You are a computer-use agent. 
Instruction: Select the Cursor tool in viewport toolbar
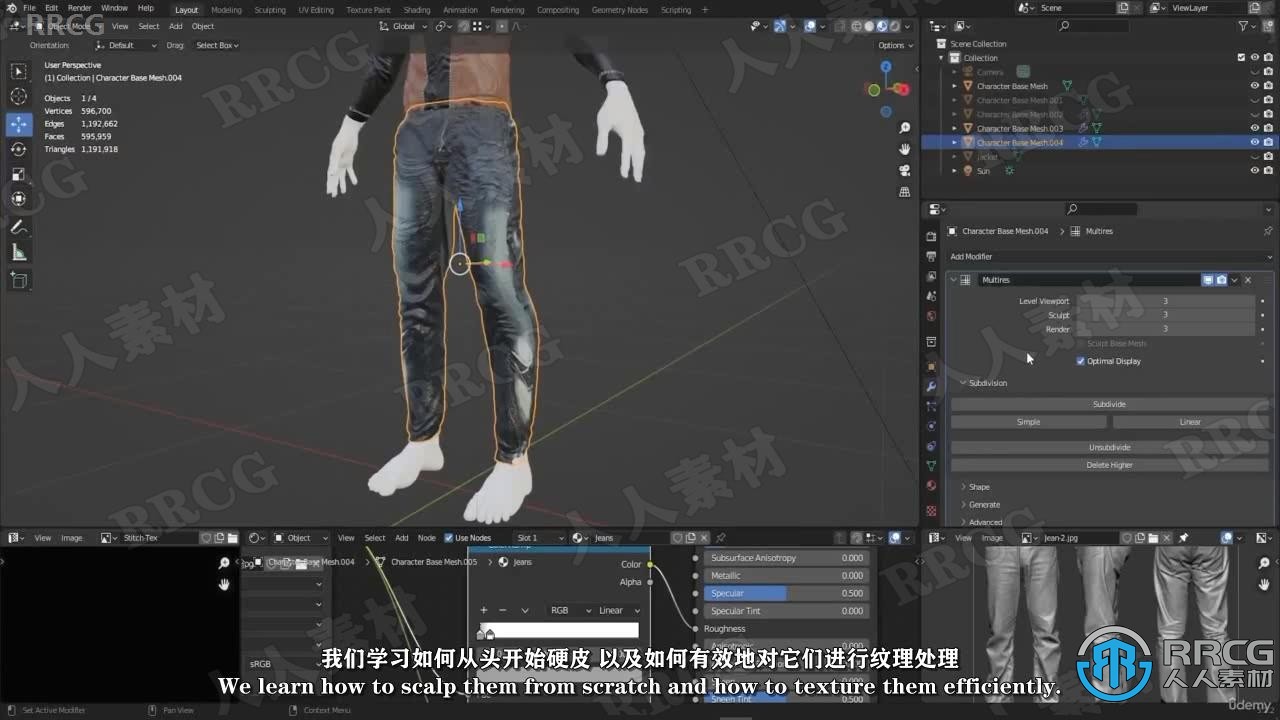tap(19, 97)
